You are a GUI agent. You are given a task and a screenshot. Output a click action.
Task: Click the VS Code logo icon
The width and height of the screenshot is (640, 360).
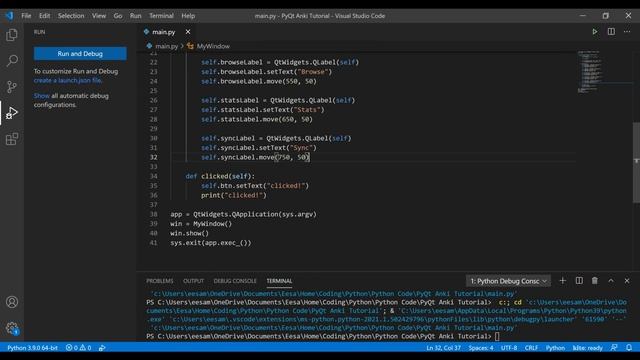9,16
